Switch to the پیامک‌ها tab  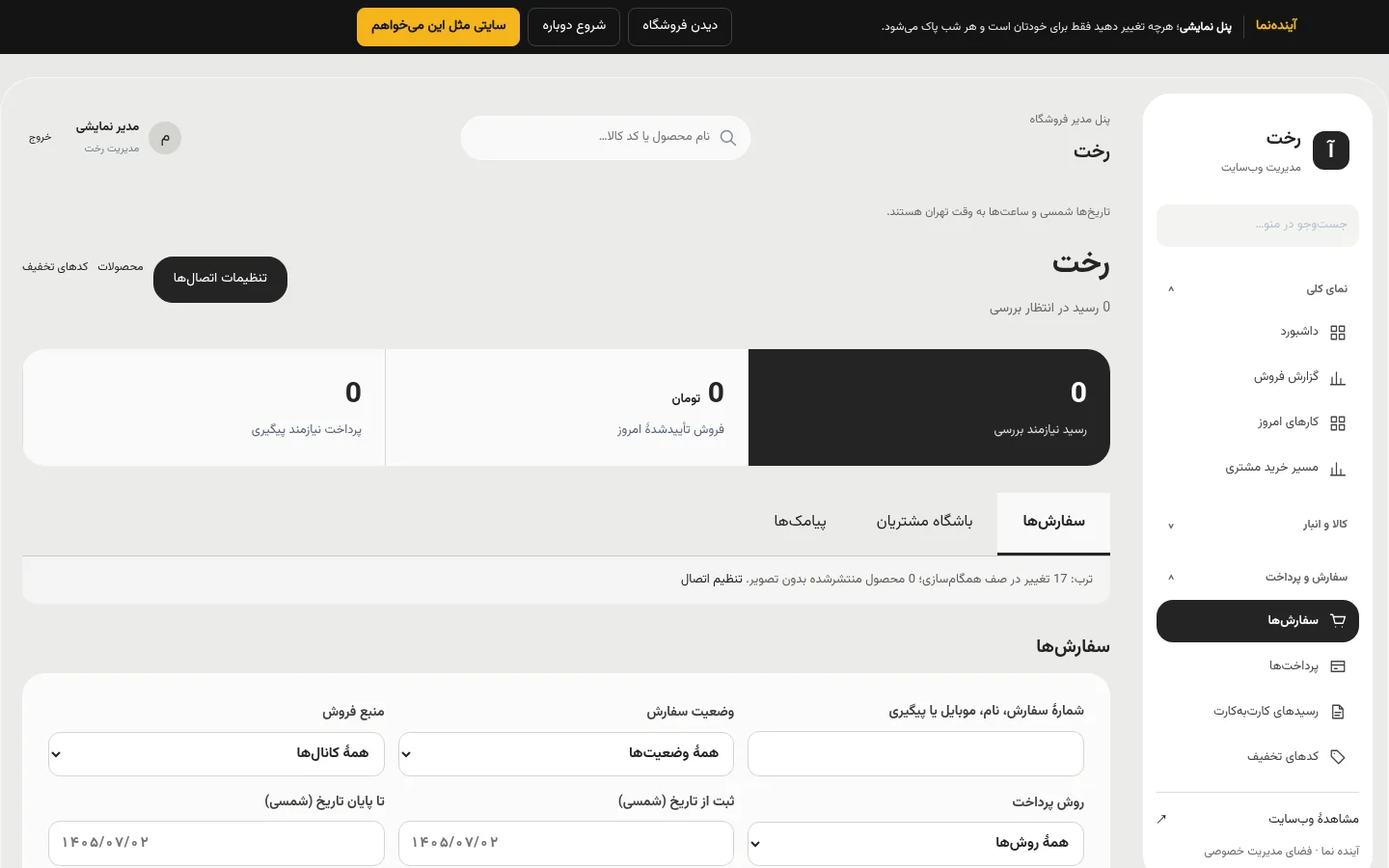[x=800, y=523]
